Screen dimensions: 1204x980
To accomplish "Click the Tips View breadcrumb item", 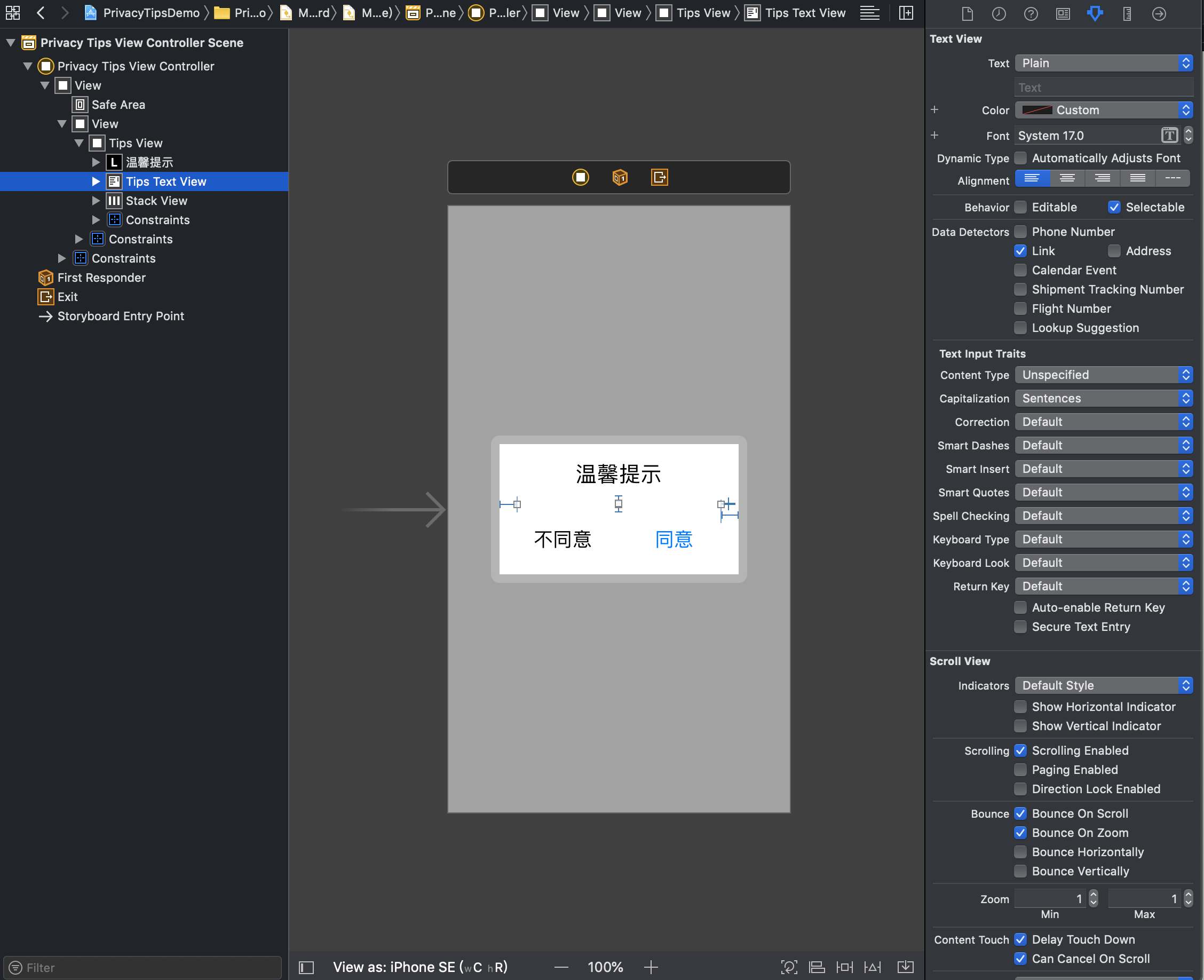I will [702, 13].
